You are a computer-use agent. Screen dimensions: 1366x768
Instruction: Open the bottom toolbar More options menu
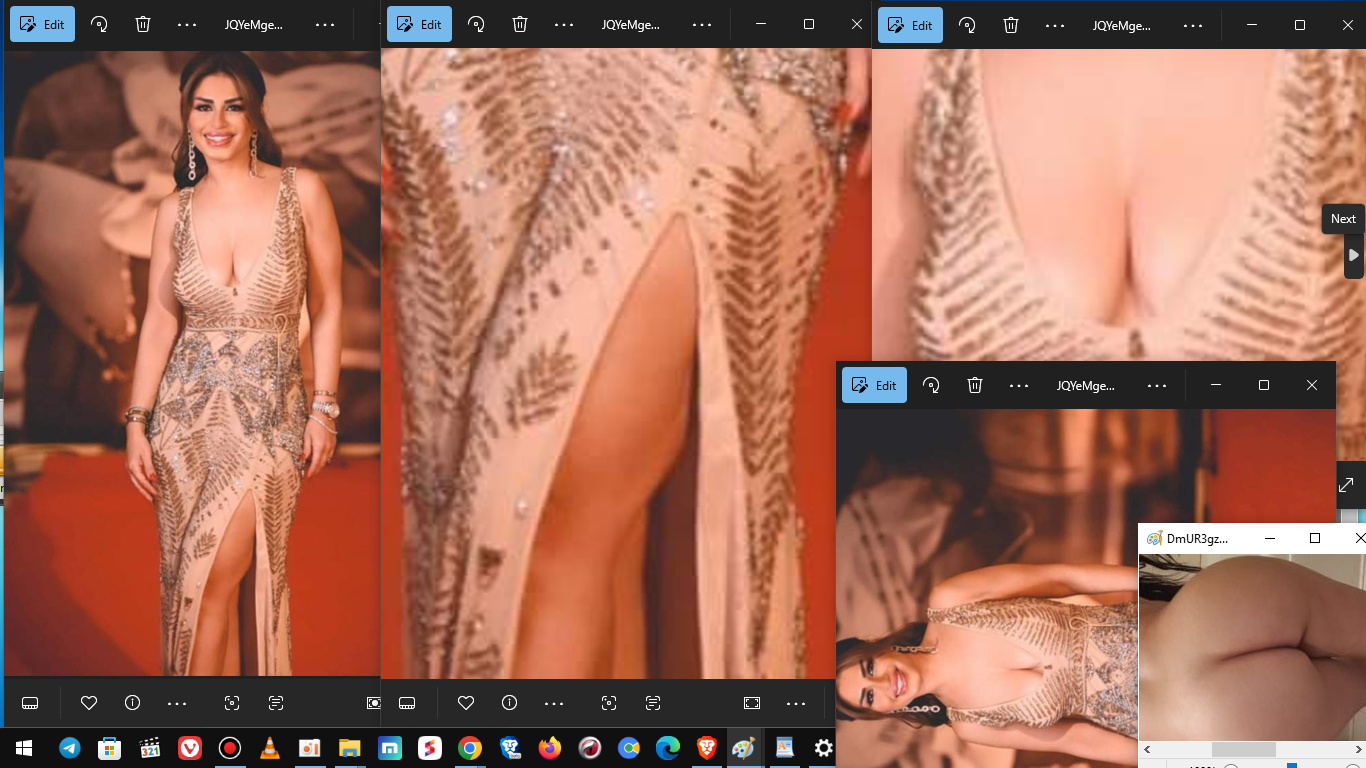pyautogui.click(x=177, y=703)
